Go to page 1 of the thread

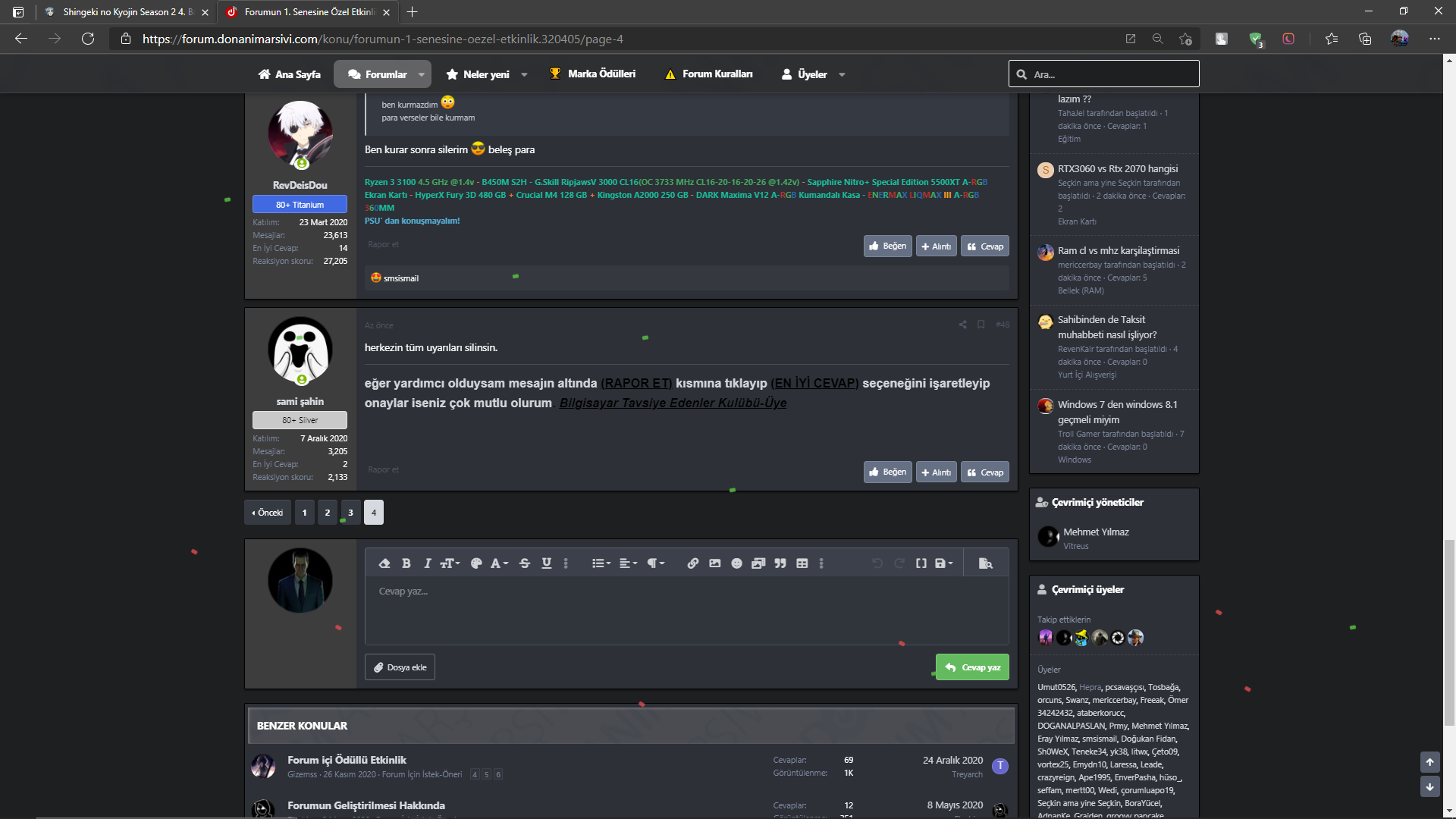click(305, 513)
